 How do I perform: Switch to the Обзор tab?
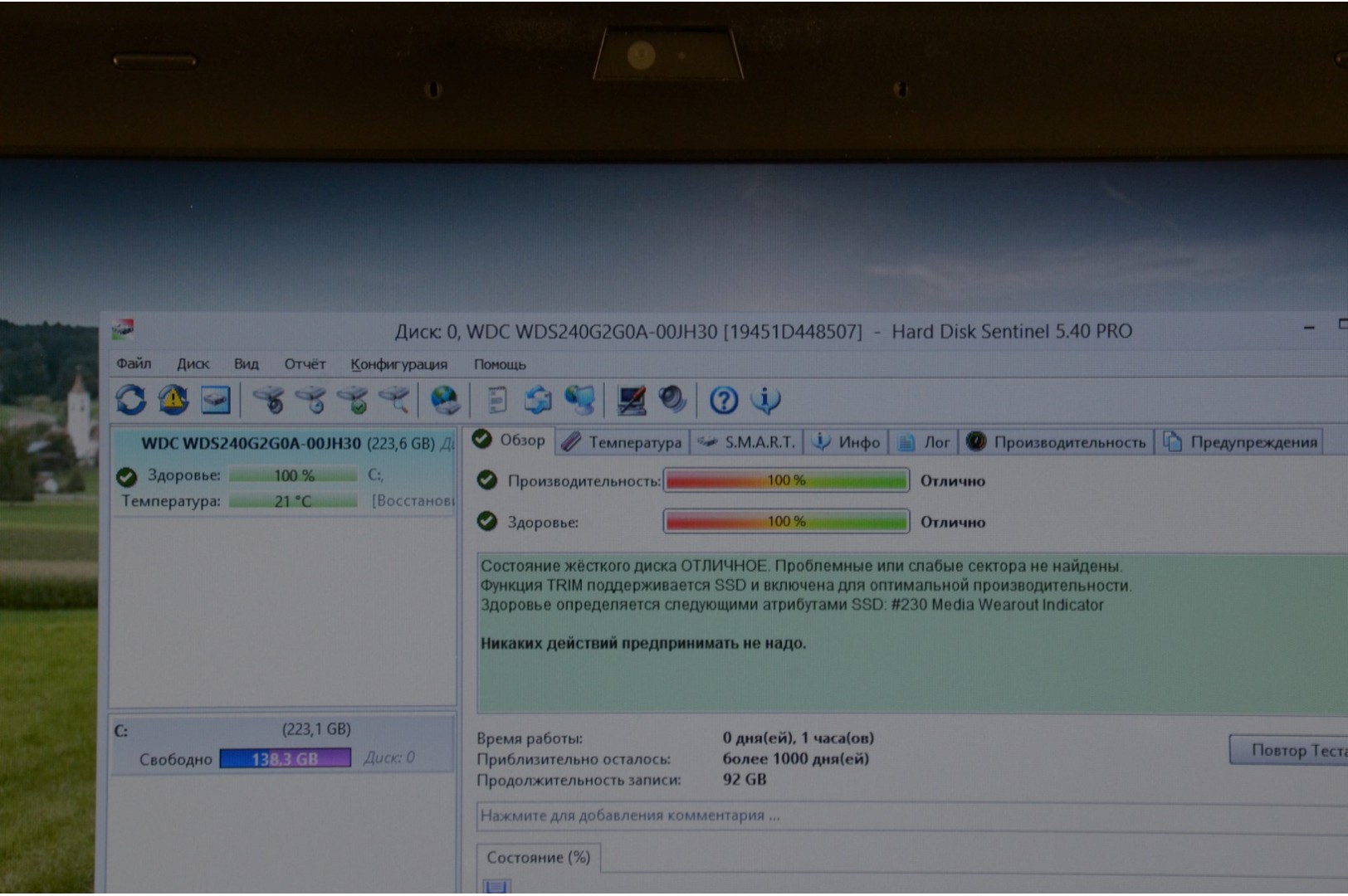508,441
